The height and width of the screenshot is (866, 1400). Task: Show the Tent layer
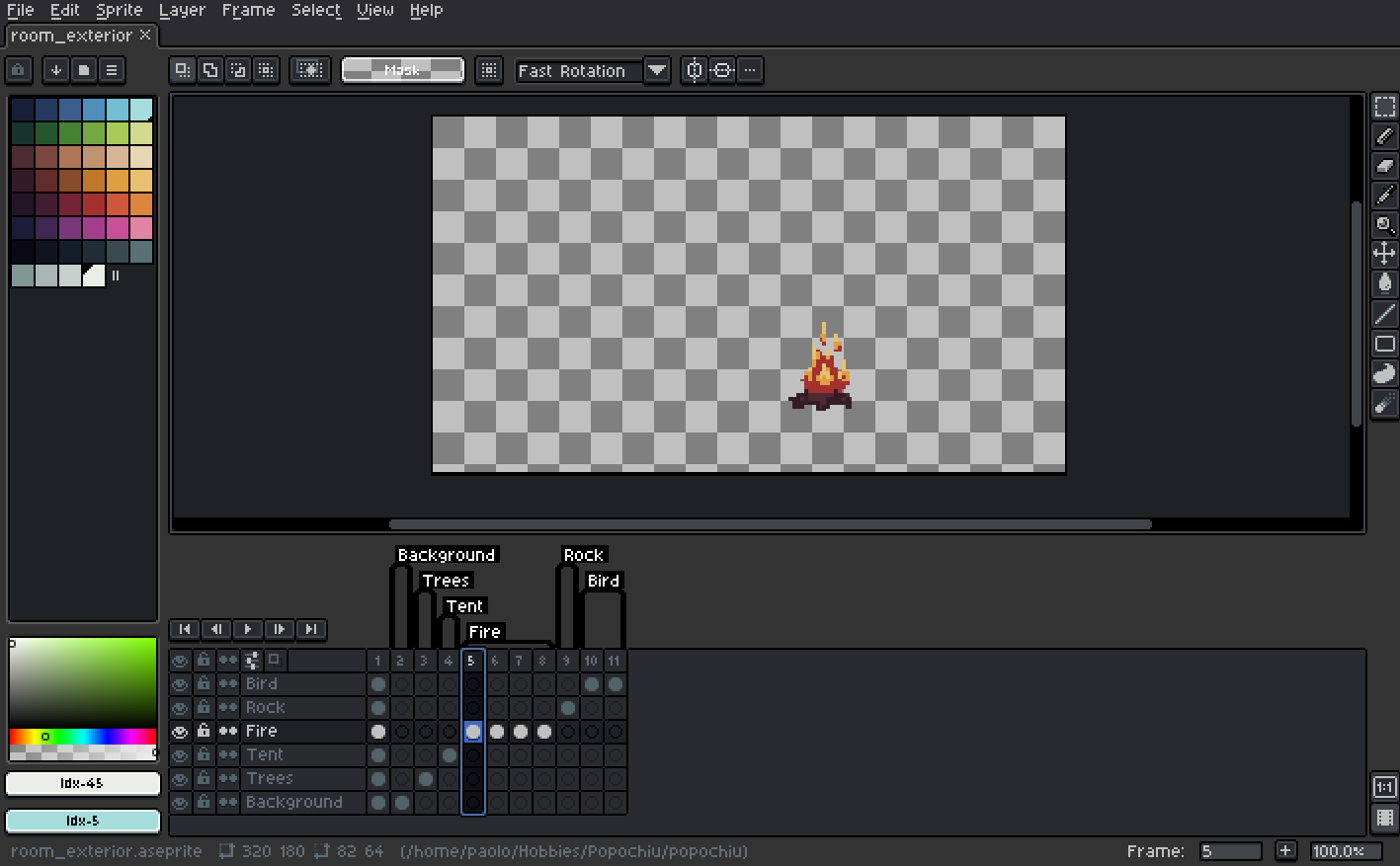tap(180, 755)
